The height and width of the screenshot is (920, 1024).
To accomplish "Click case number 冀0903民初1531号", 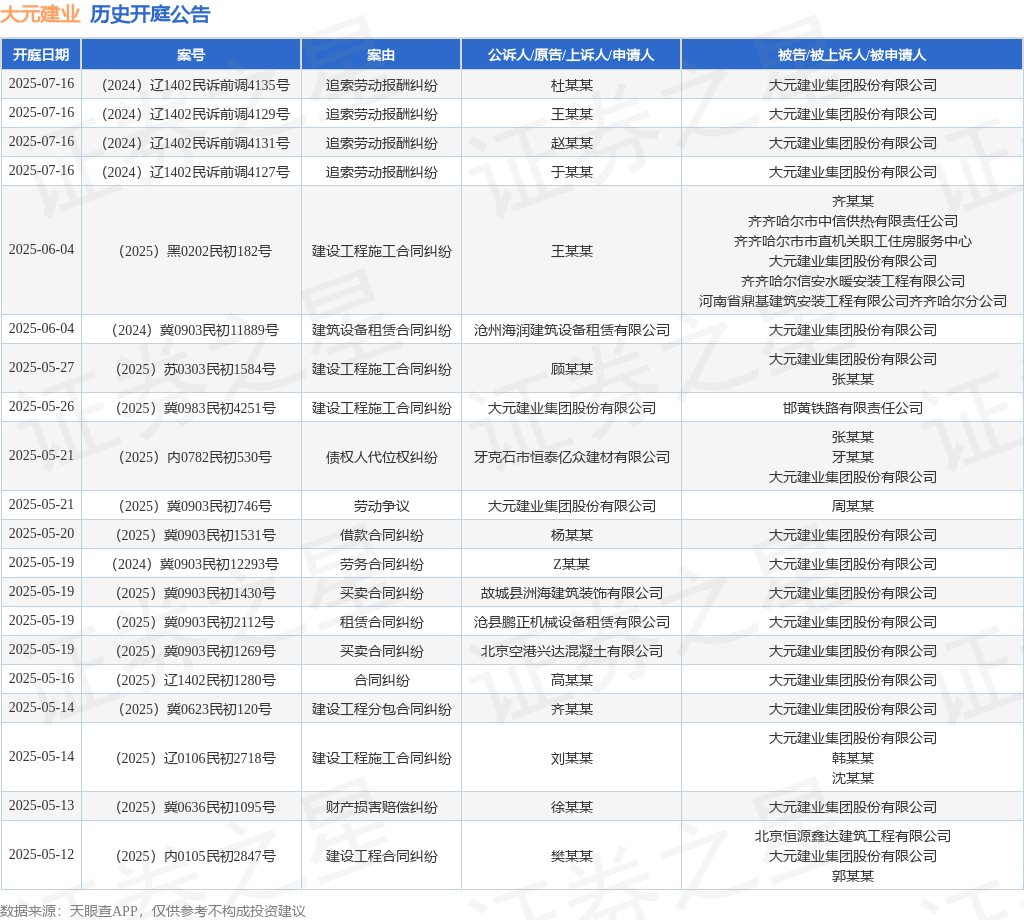I will (195, 535).
